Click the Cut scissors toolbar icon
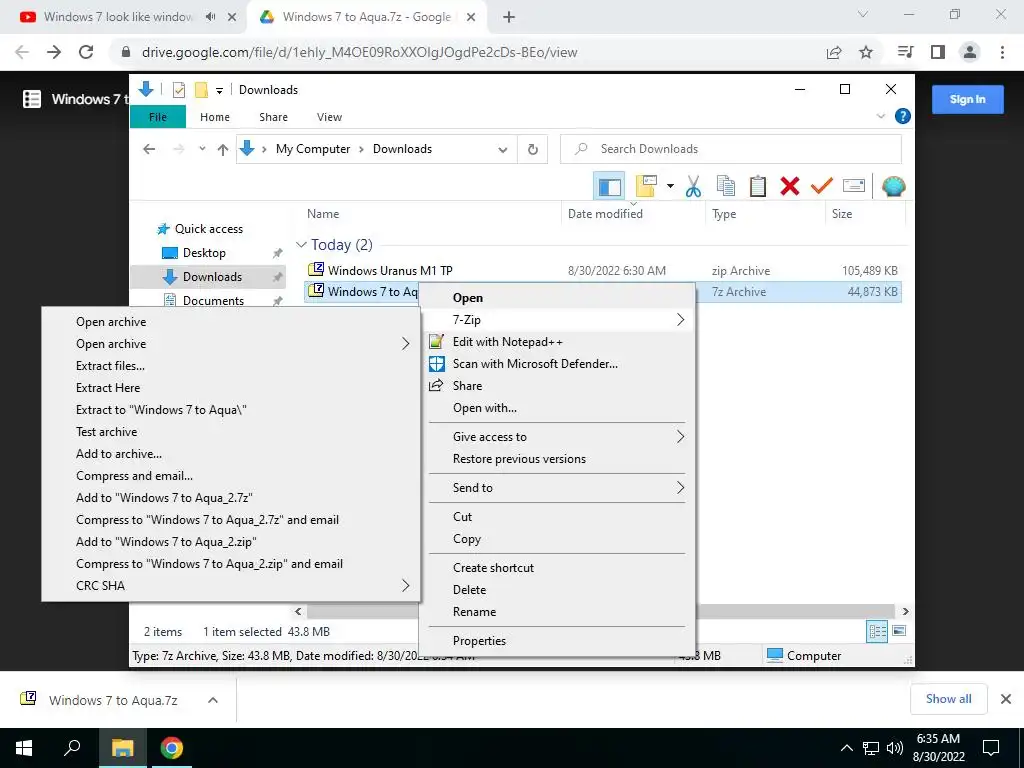 (693, 186)
